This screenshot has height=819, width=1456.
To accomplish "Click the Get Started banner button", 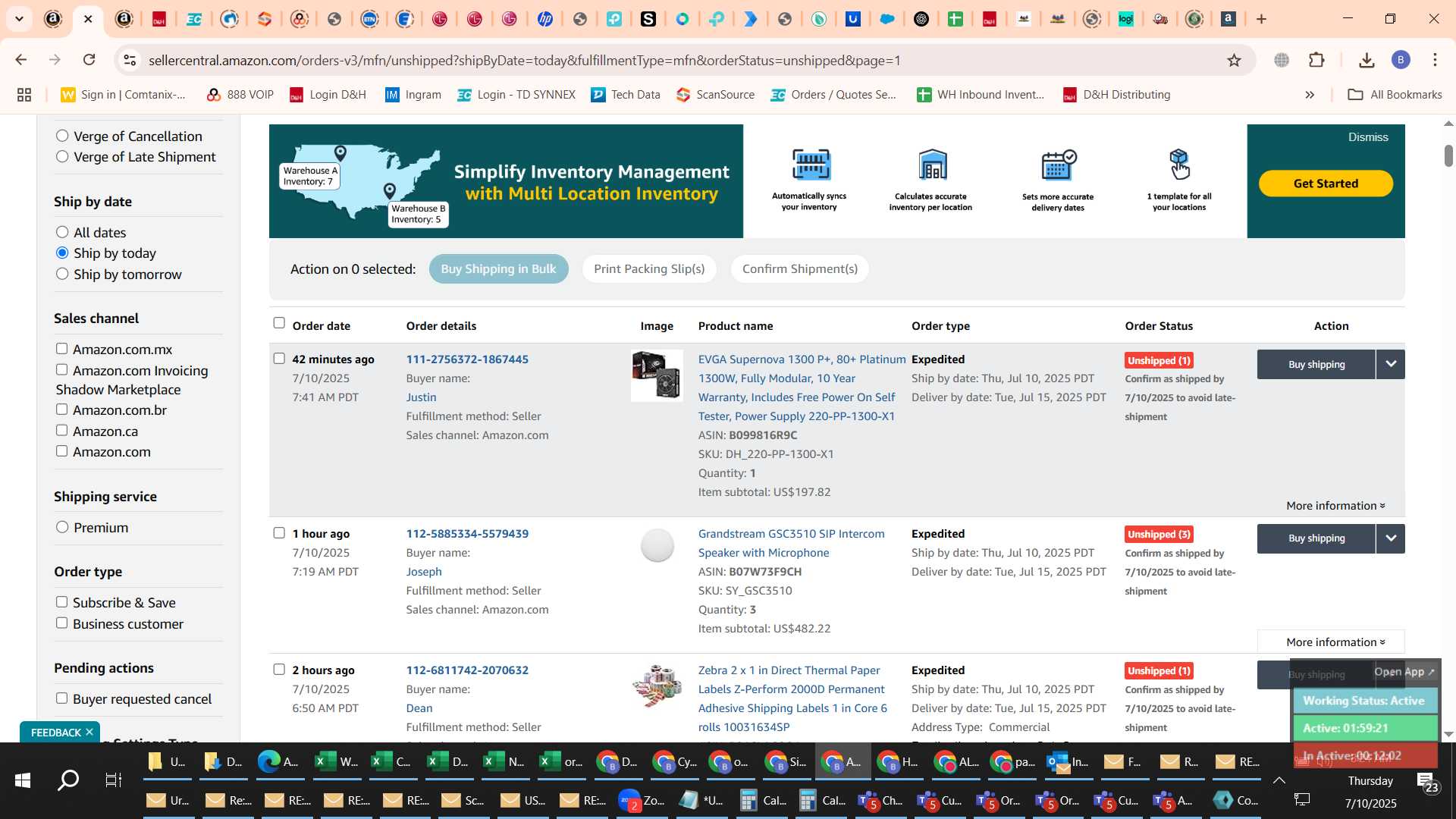I will pyautogui.click(x=1326, y=184).
